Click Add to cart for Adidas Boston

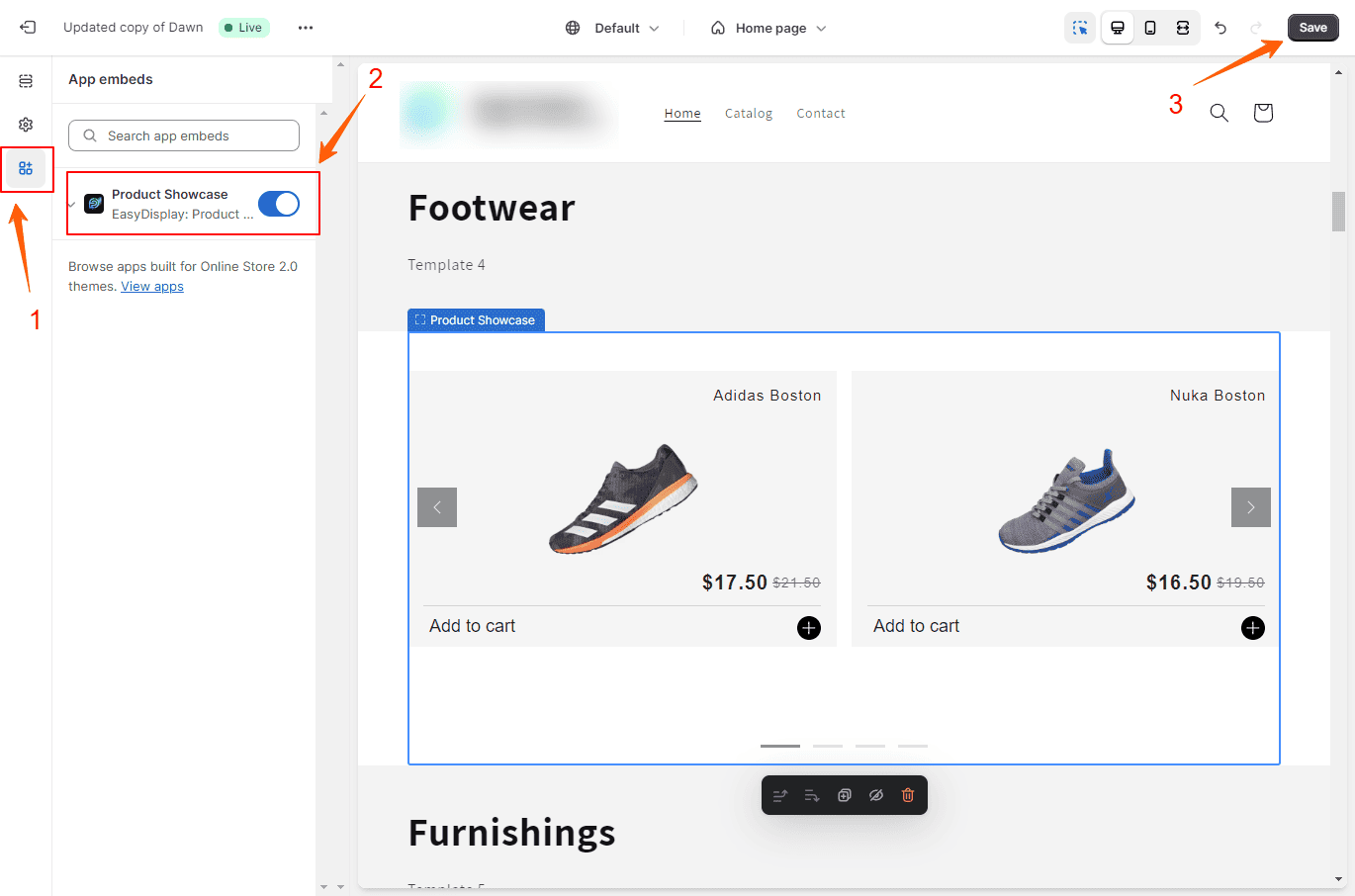(473, 626)
